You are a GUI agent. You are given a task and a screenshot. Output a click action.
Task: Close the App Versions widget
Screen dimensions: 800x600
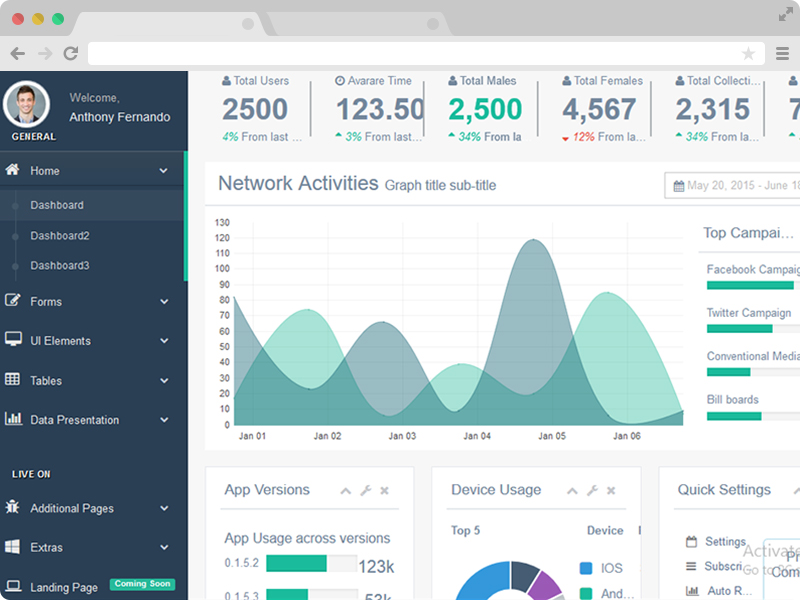coord(384,490)
